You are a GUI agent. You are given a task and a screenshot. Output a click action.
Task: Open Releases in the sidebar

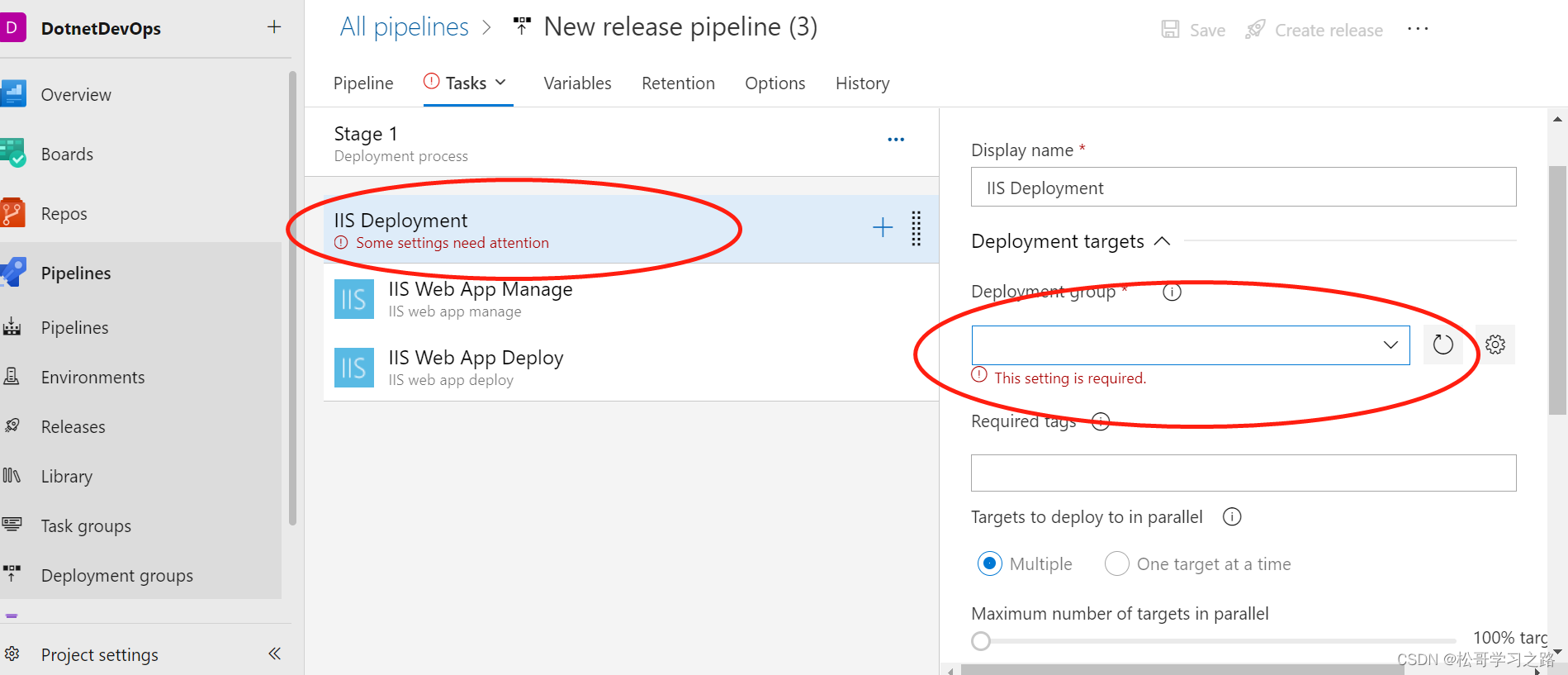(73, 427)
